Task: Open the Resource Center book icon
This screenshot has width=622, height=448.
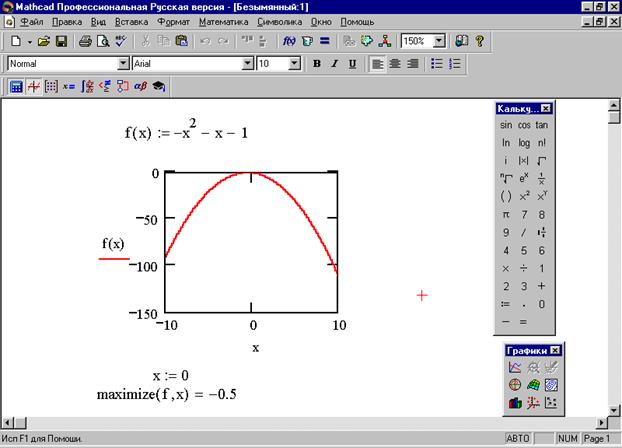Action: (462, 41)
